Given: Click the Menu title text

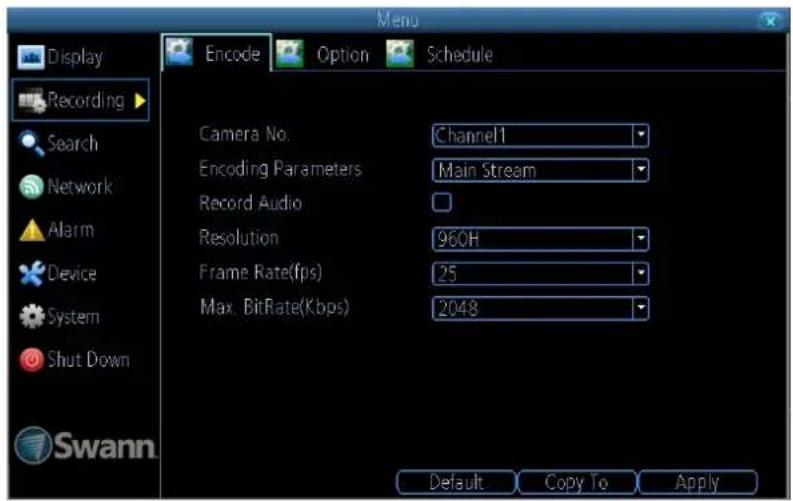Looking at the screenshot, I should tap(398, 20).
